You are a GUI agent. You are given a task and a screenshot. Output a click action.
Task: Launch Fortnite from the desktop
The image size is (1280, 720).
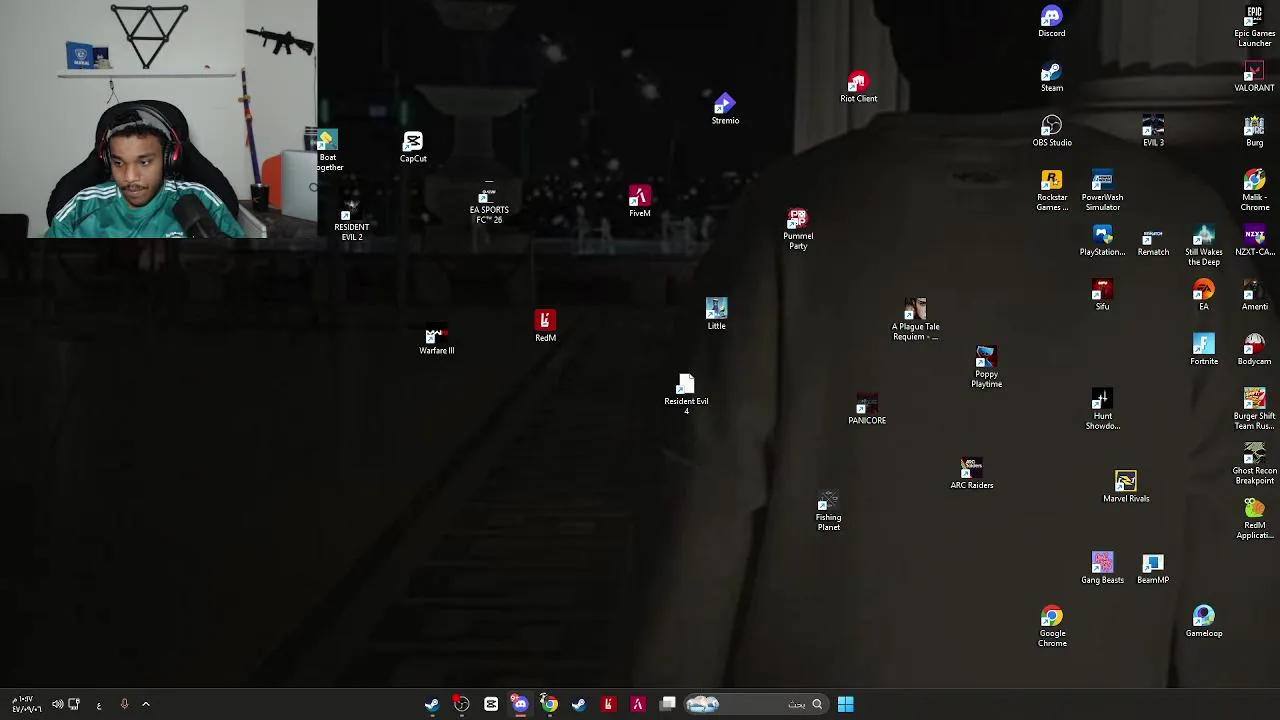[1204, 349]
